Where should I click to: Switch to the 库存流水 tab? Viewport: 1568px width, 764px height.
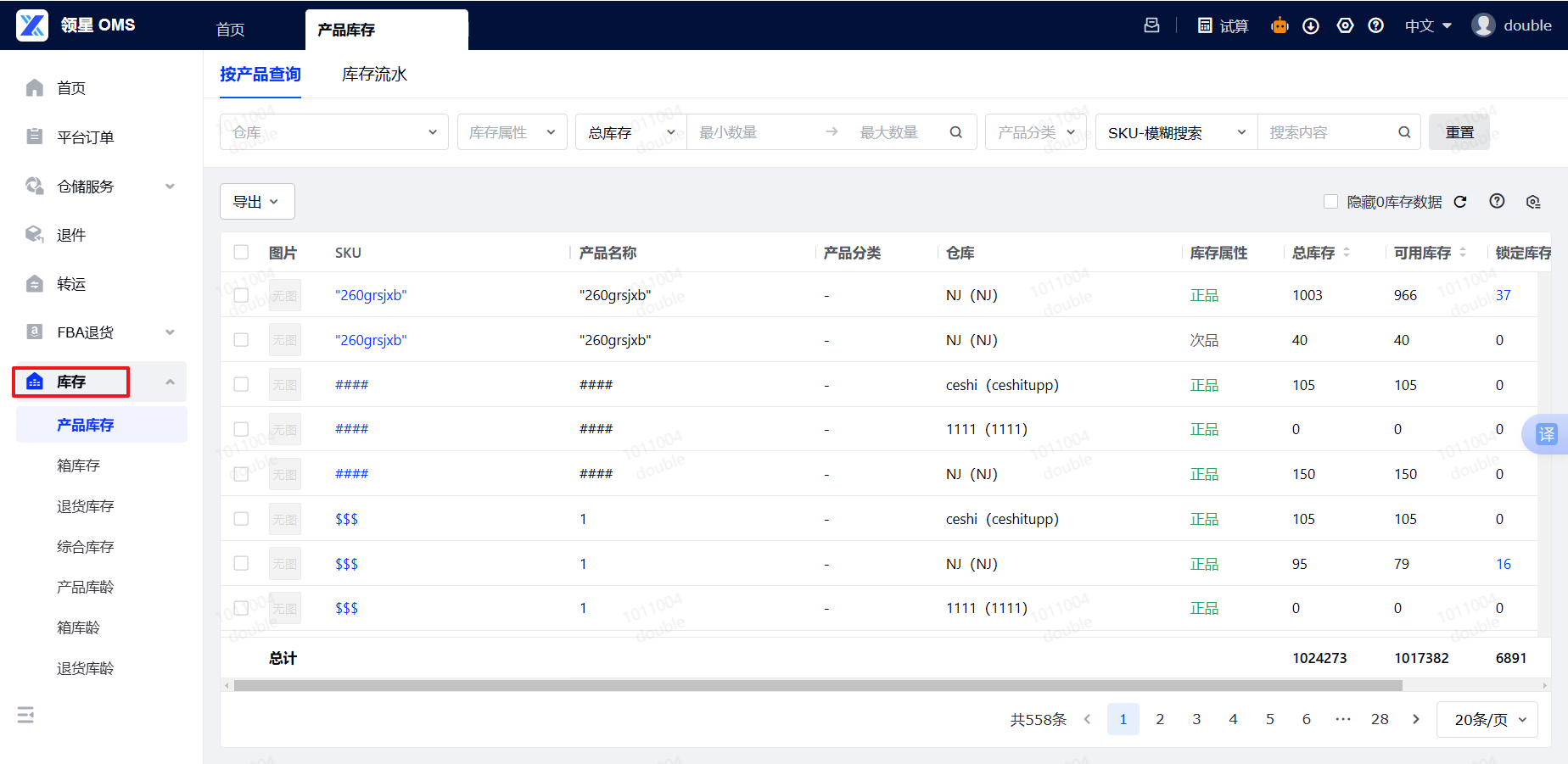374,75
